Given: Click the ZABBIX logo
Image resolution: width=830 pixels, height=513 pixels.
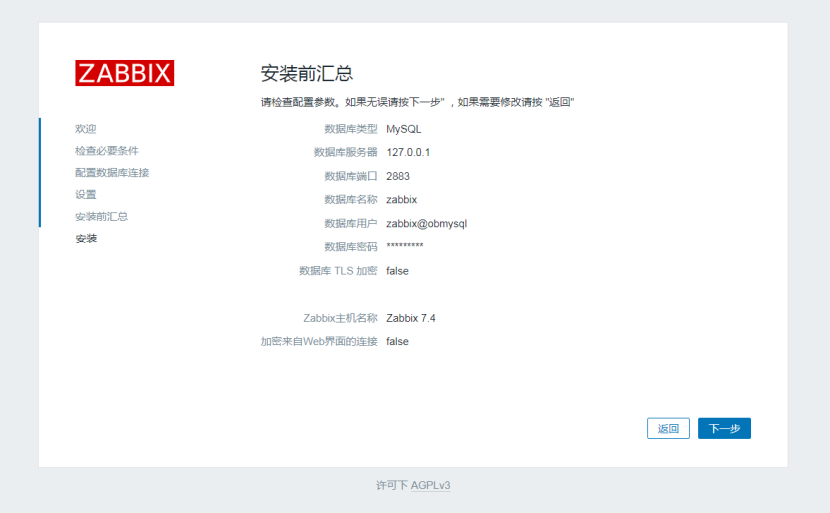Looking at the screenshot, I should click(124, 73).
